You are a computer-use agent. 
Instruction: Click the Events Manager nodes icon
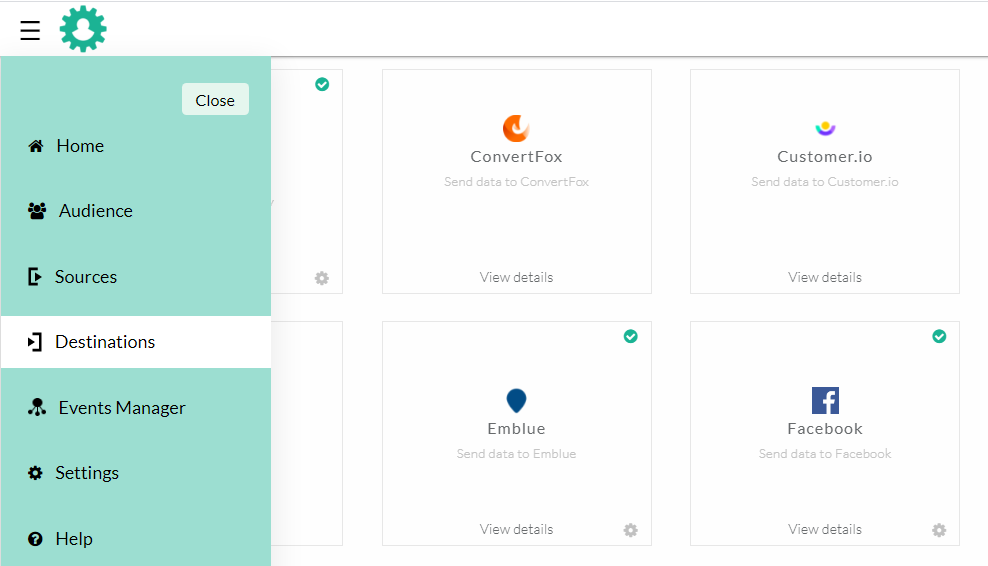(x=37, y=408)
